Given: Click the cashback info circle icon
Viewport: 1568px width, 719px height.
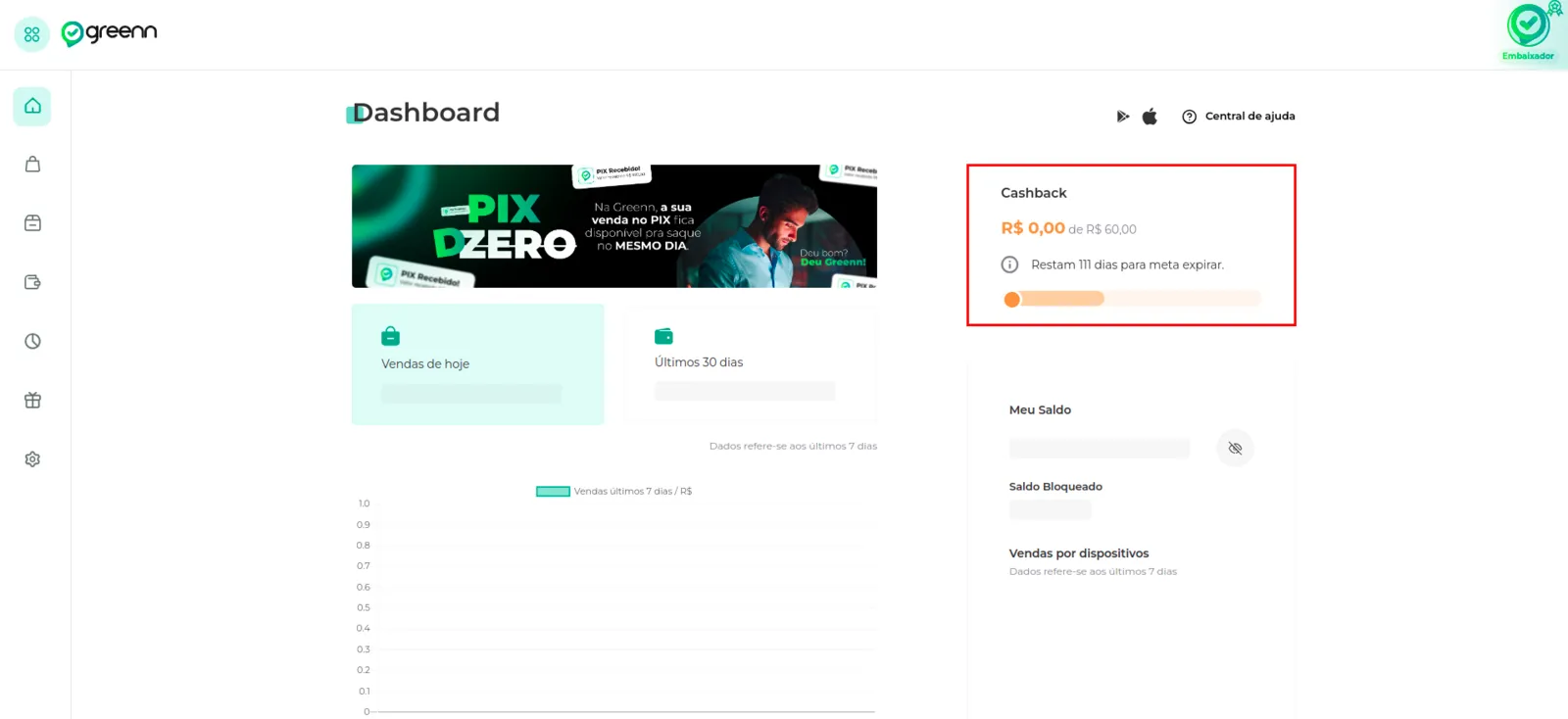Looking at the screenshot, I should point(1009,264).
